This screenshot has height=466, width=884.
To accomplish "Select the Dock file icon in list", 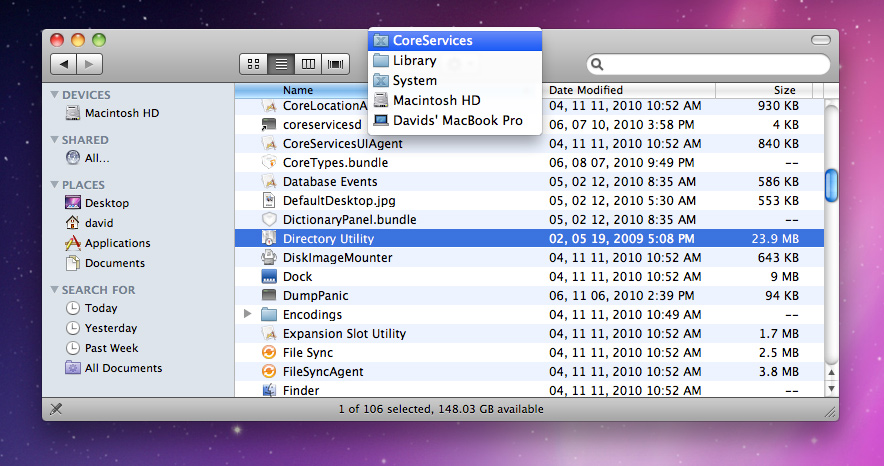I will click(268, 277).
